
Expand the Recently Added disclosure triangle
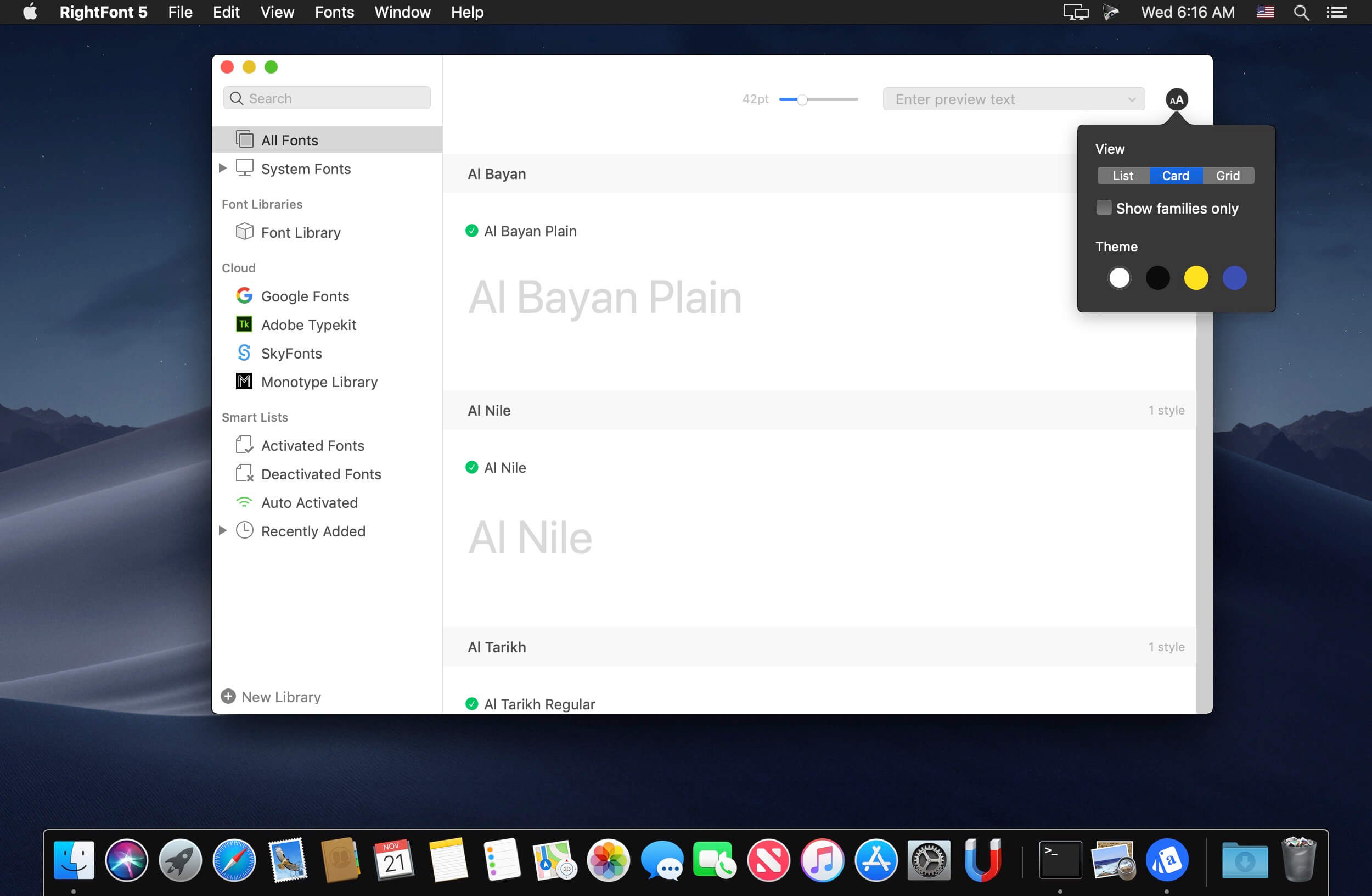click(222, 530)
